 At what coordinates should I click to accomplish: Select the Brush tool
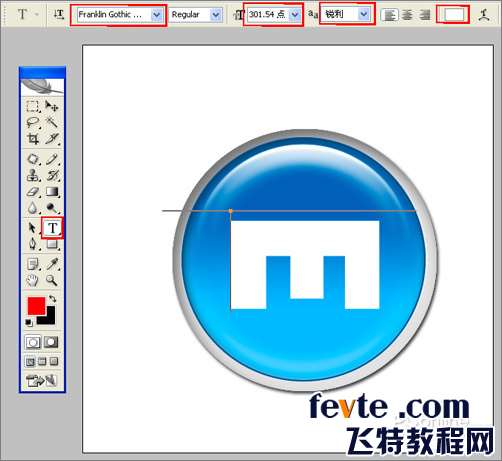pos(52,159)
